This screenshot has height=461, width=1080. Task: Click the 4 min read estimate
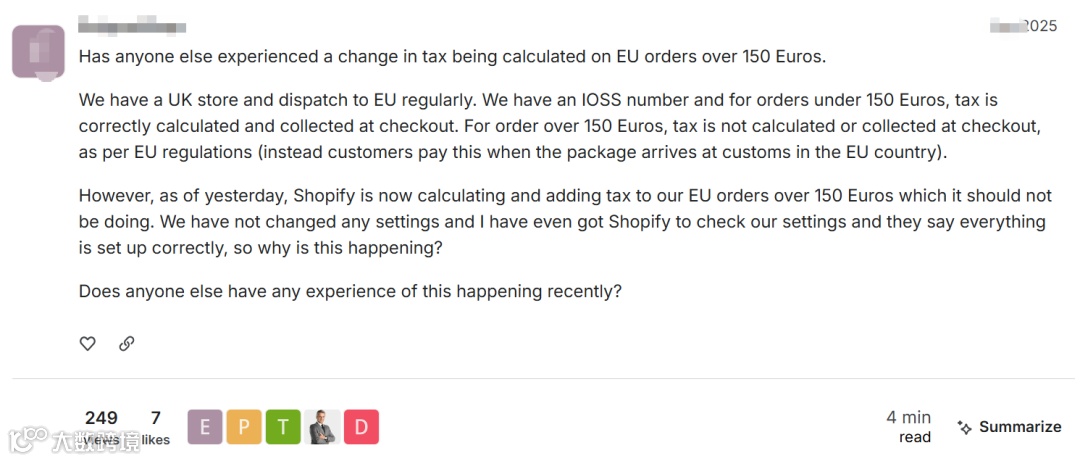(x=908, y=427)
